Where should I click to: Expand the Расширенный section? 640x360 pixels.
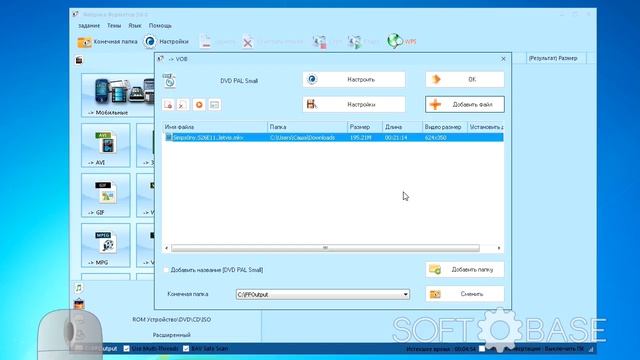[x=171, y=335]
